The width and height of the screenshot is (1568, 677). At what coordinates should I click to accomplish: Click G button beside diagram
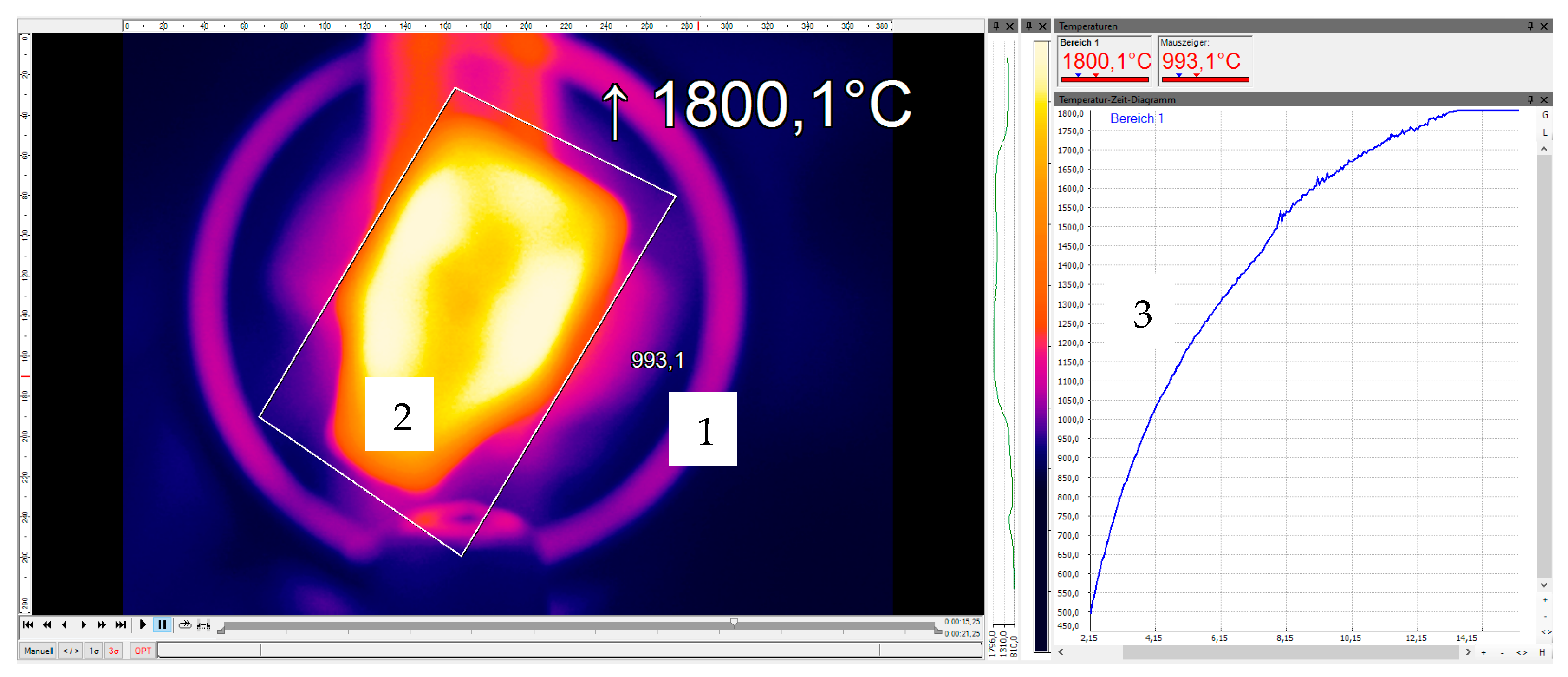[x=1545, y=115]
